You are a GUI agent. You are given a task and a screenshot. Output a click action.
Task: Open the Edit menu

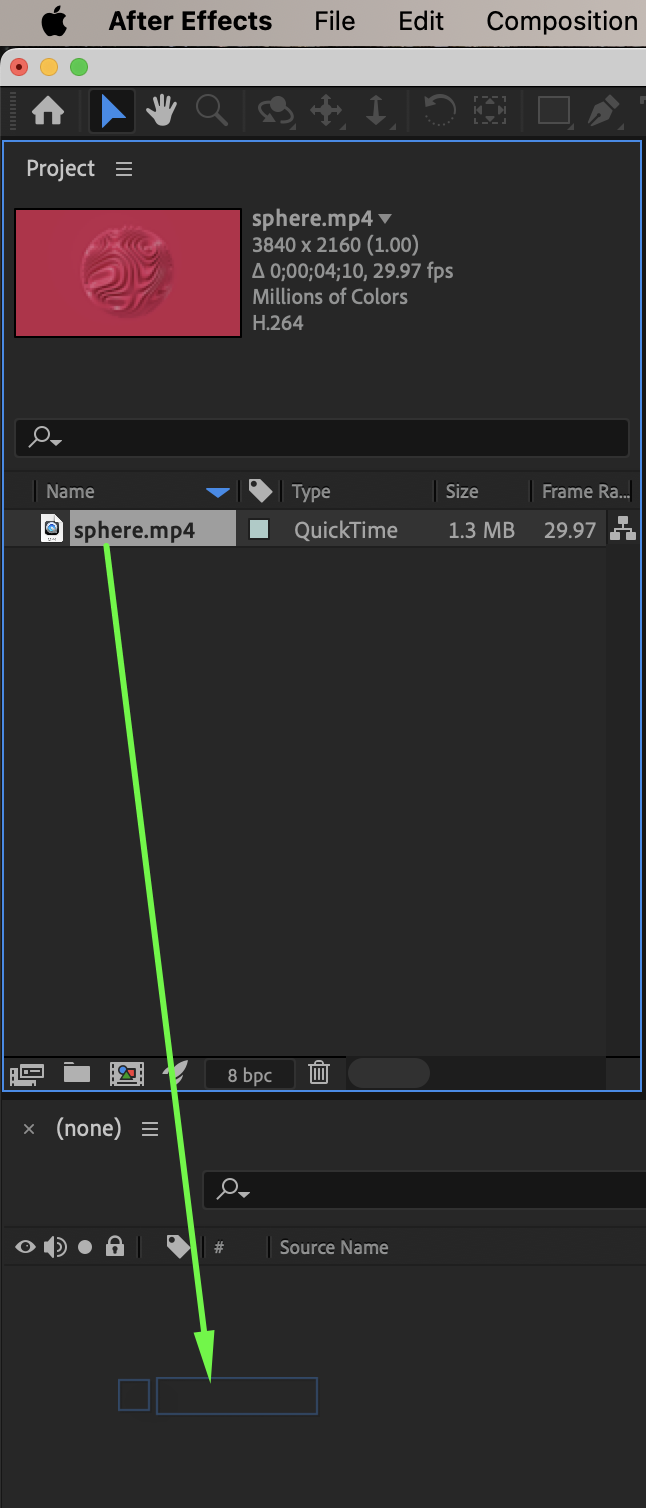421,21
